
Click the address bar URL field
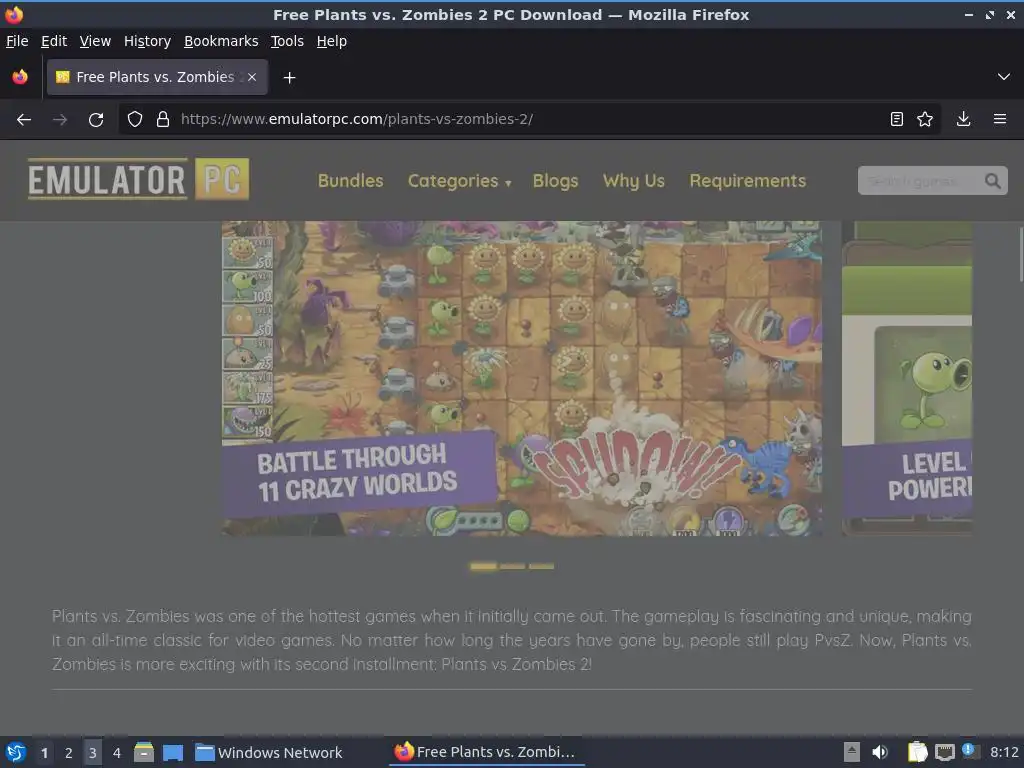(529, 120)
